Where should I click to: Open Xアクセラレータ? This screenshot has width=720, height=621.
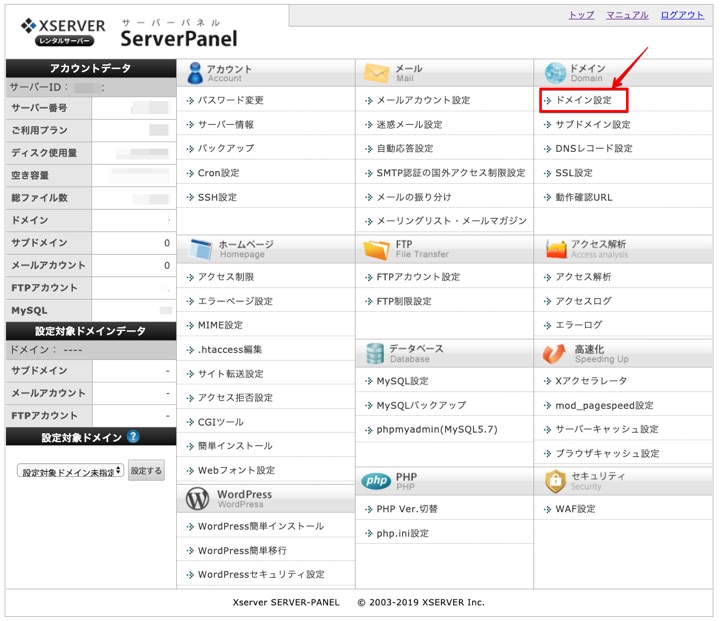click(591, 381)
